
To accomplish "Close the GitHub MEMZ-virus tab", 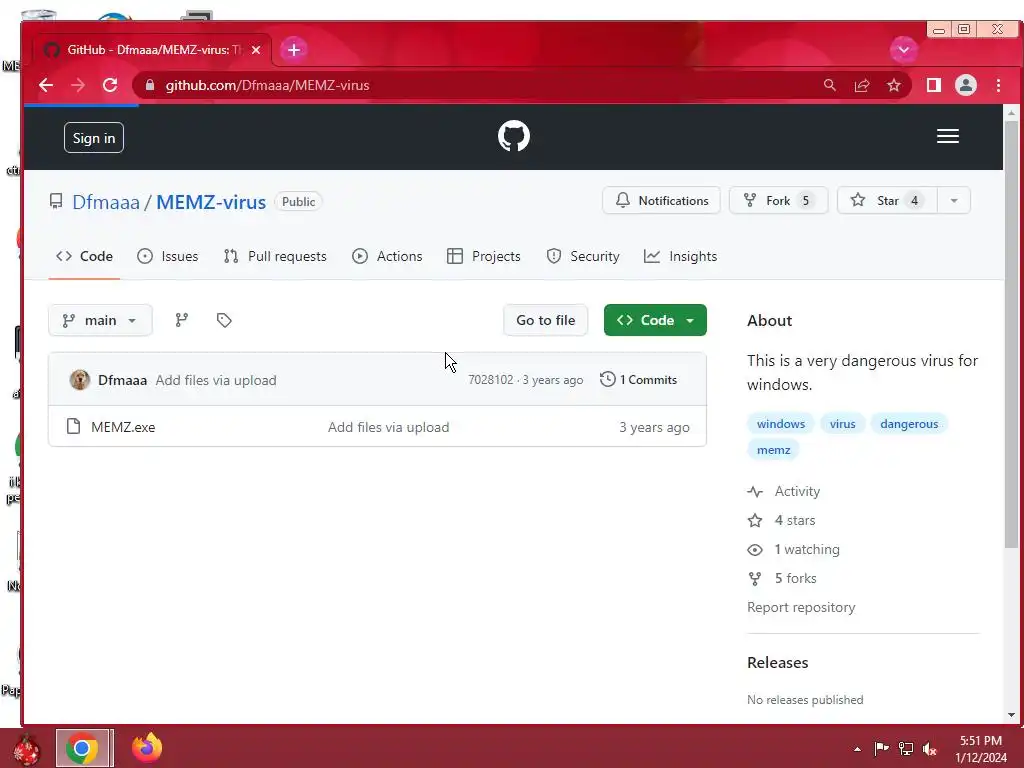I will (256, 50).
